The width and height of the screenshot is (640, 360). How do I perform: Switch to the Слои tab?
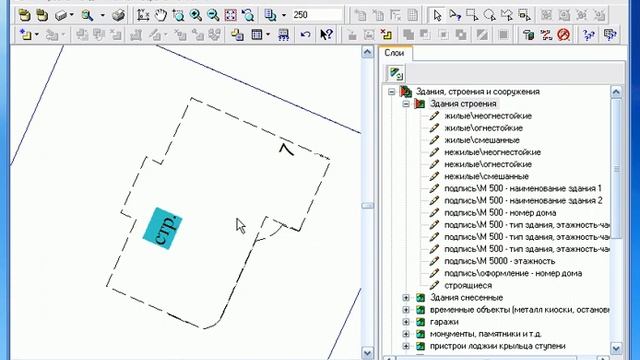coord(394,53)
